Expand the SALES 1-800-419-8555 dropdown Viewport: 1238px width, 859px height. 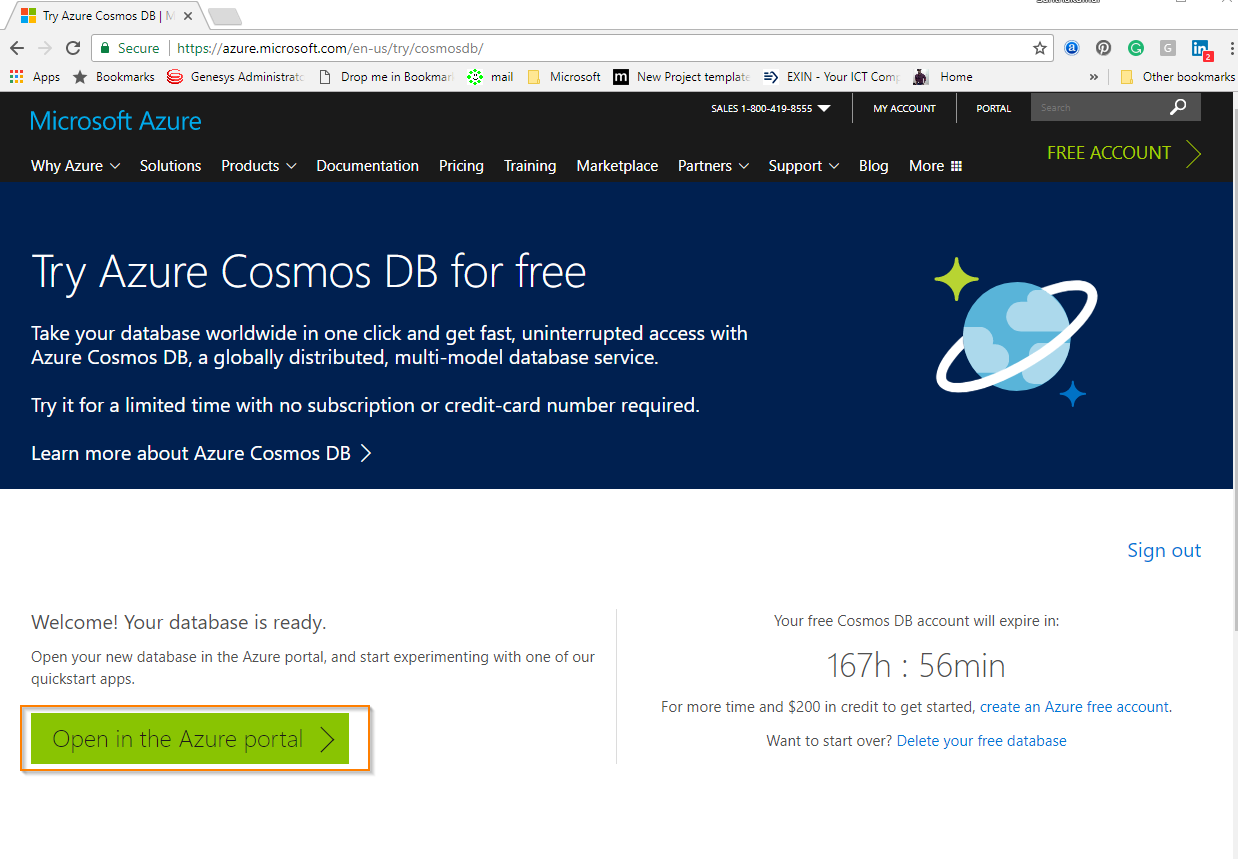coord(771,108)
